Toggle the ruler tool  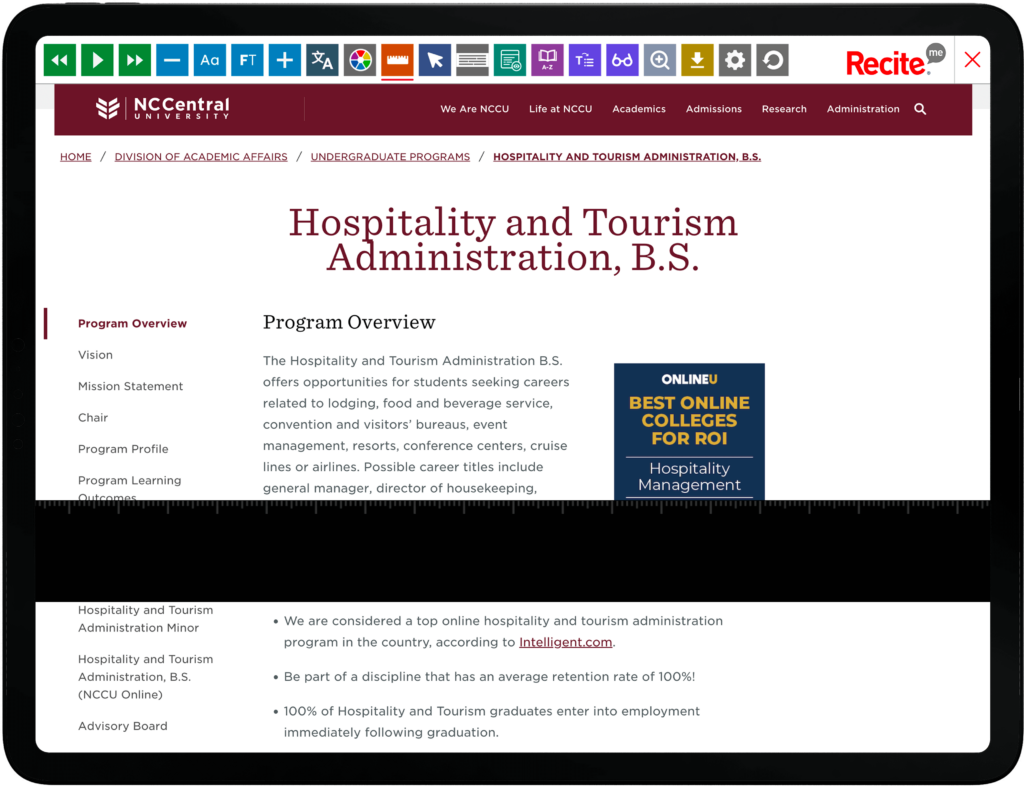coord(397,60)
